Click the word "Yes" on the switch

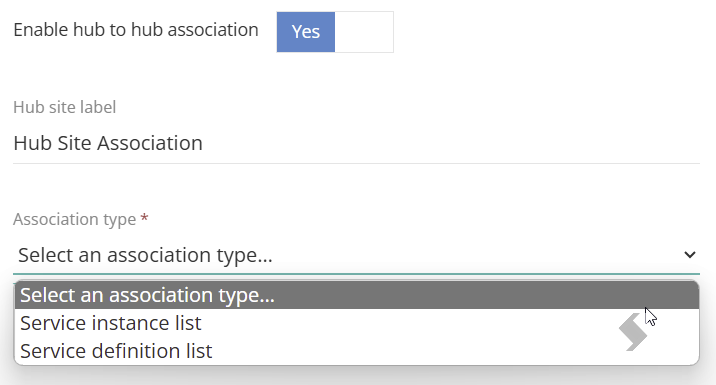pyautogui.click(x=305, y=32)
